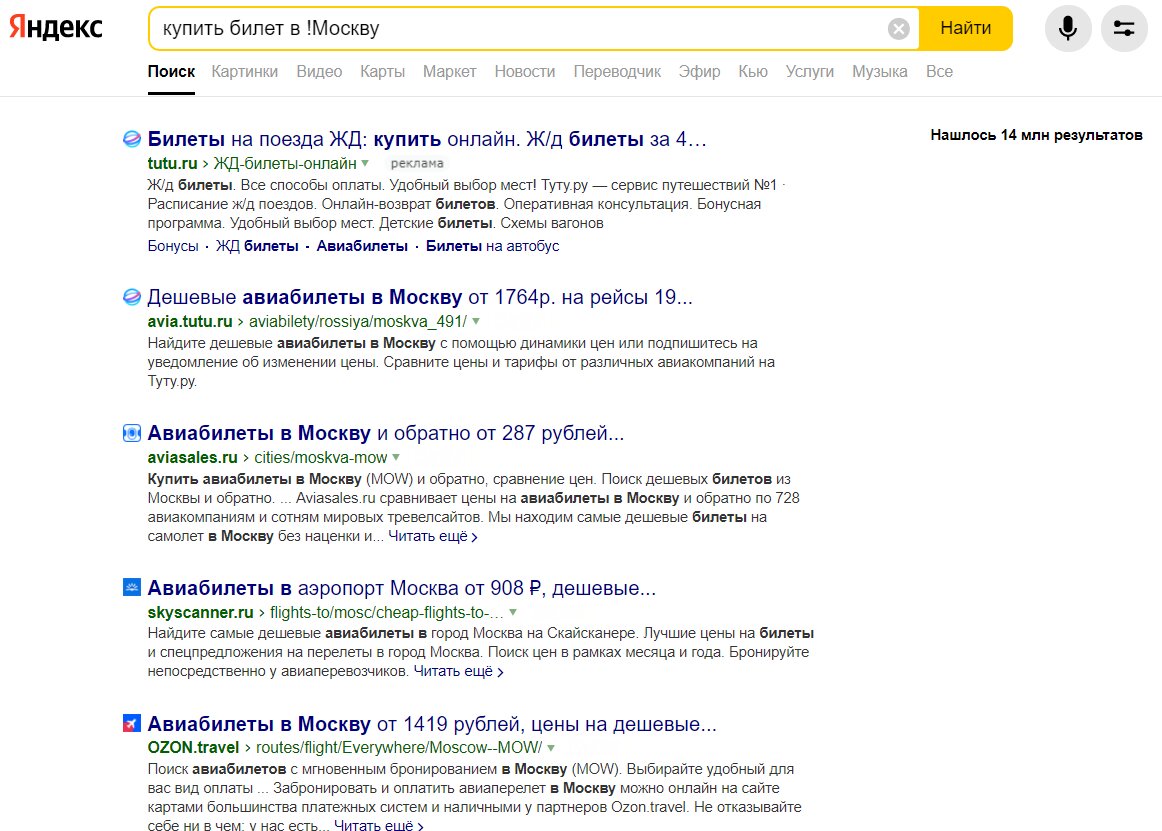The height and width of the screenshot is (831, 1162).
Task: Switch to the Эфир tab
Action: click(700, 72)
